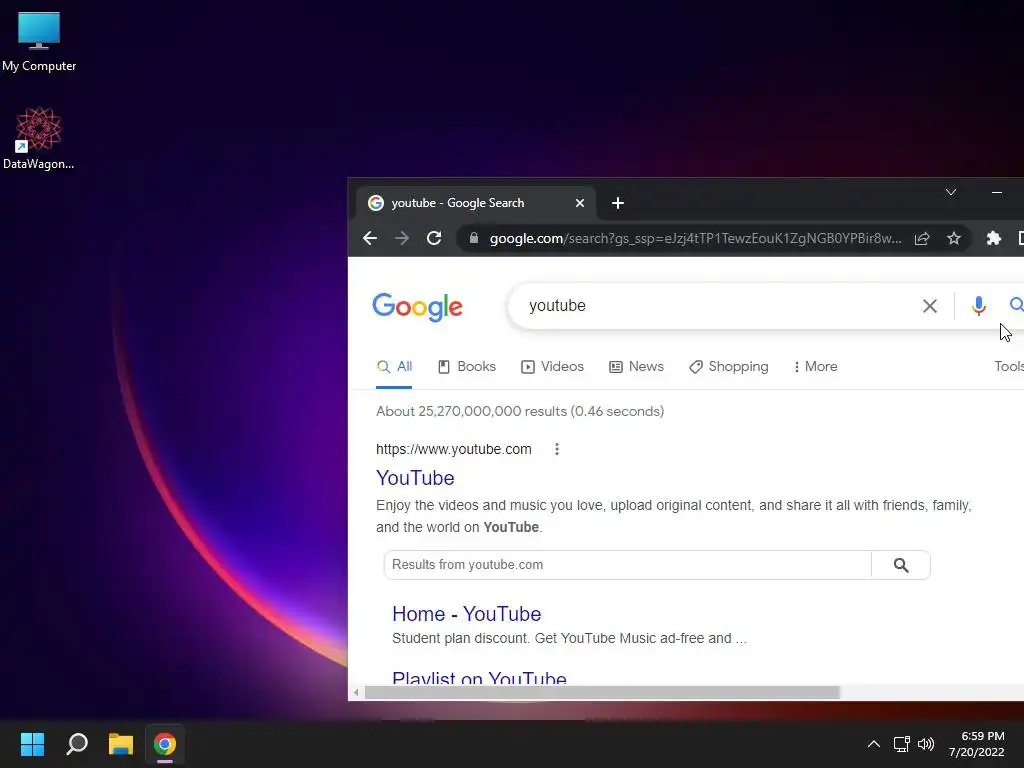Open volume control in tray

pyautogui.click(x=926, y=744)
